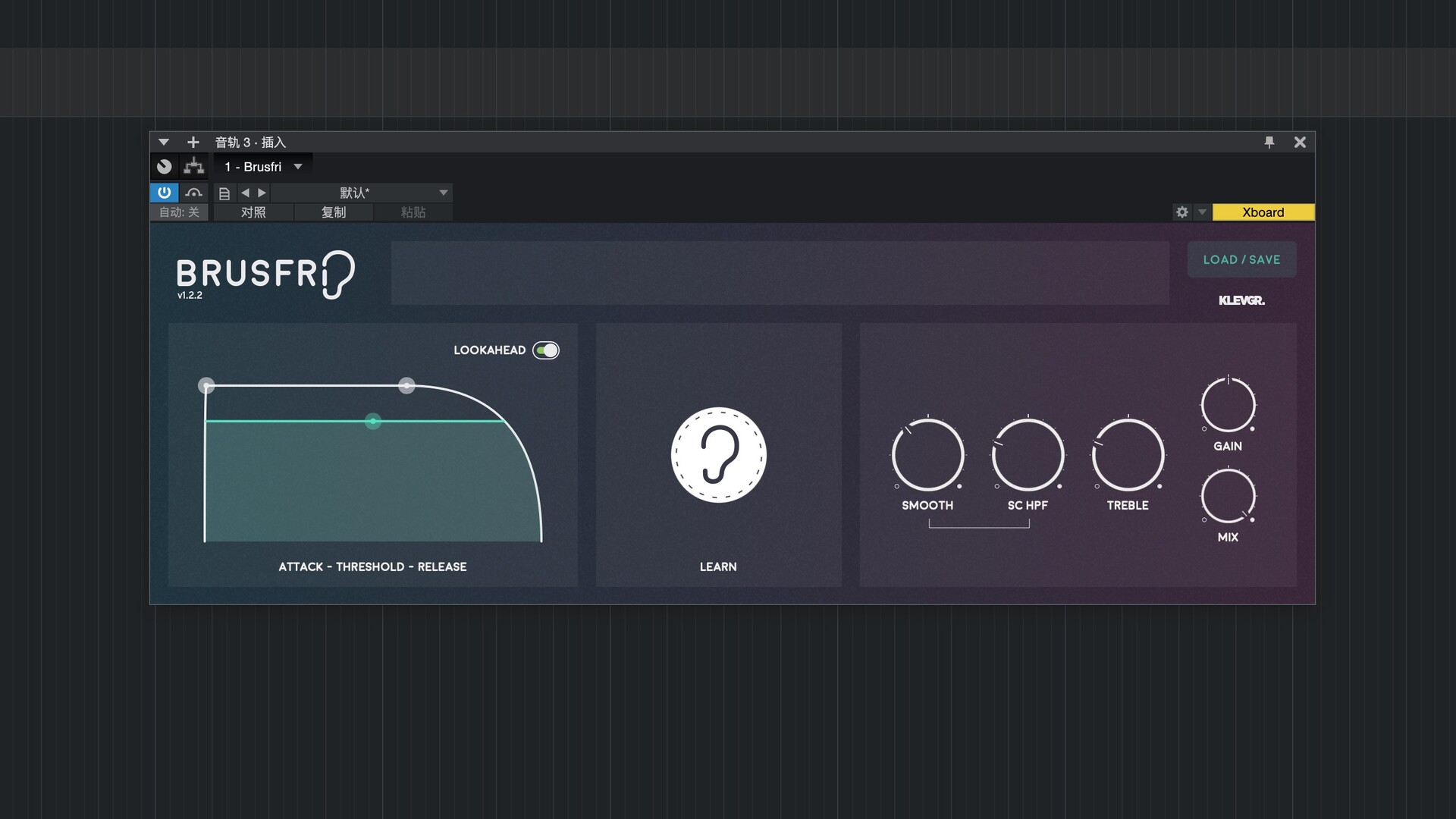Screen dimensions: 1456x819
Task: Click the Mix knob
Action: (1228, 496)
